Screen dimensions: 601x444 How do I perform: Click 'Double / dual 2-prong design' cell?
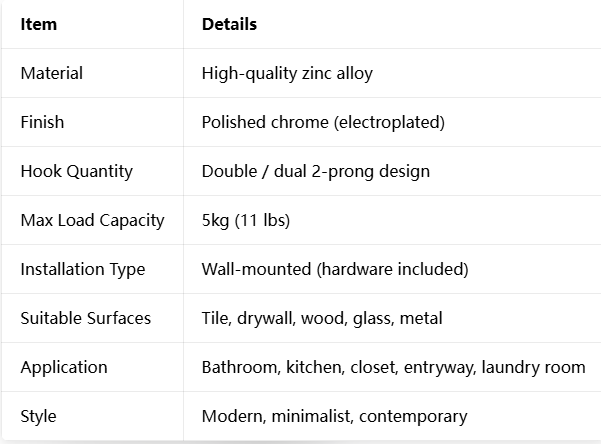pos(315,171)
